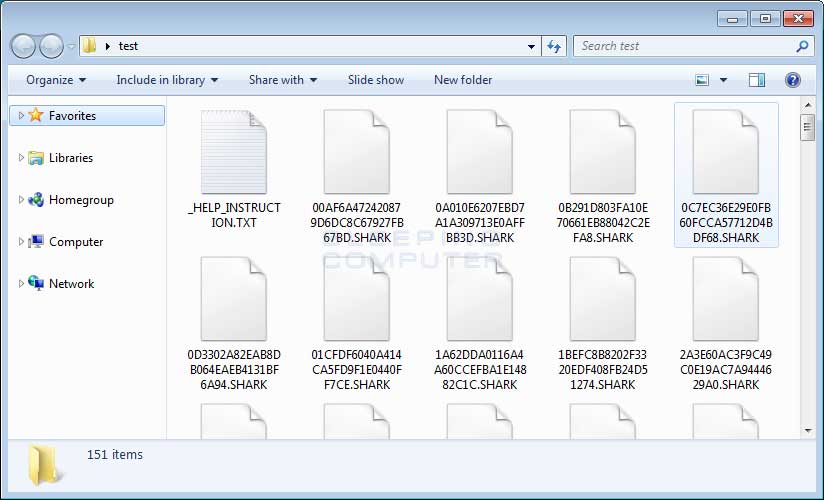824x500 pixels.
Task: Open the recent pages dropdown arrow
Action: [71, 47]
